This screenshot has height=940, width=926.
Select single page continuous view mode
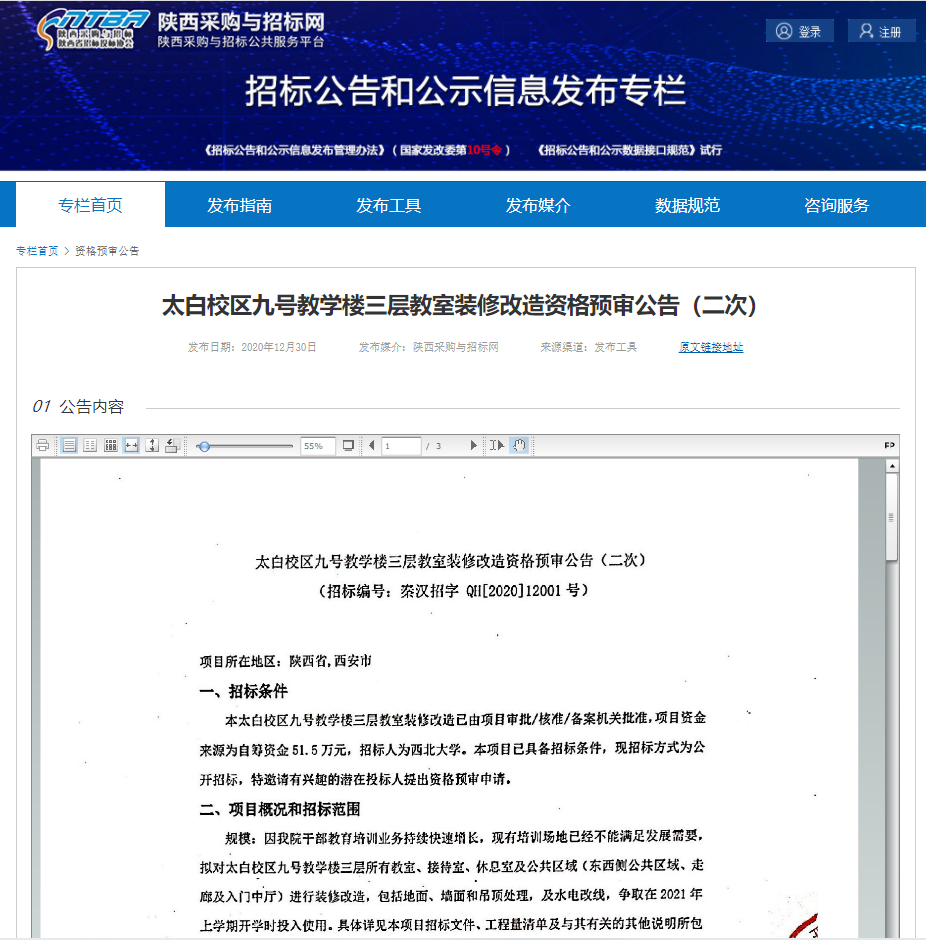(x=69, y=446)
